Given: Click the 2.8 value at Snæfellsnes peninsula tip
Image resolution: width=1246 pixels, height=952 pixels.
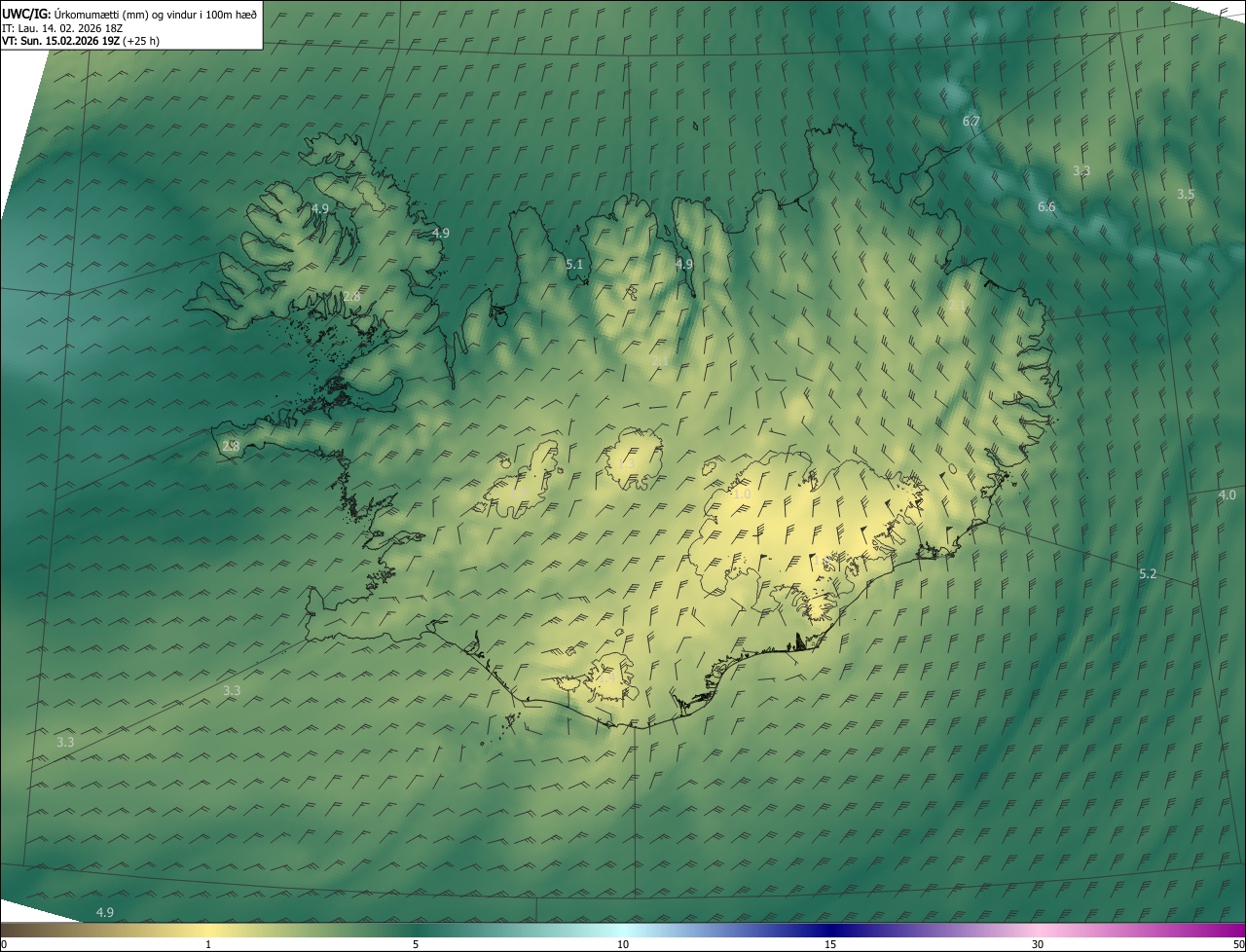Looking at the screenshot, I should pyautogui.click(x=231, y=446).
